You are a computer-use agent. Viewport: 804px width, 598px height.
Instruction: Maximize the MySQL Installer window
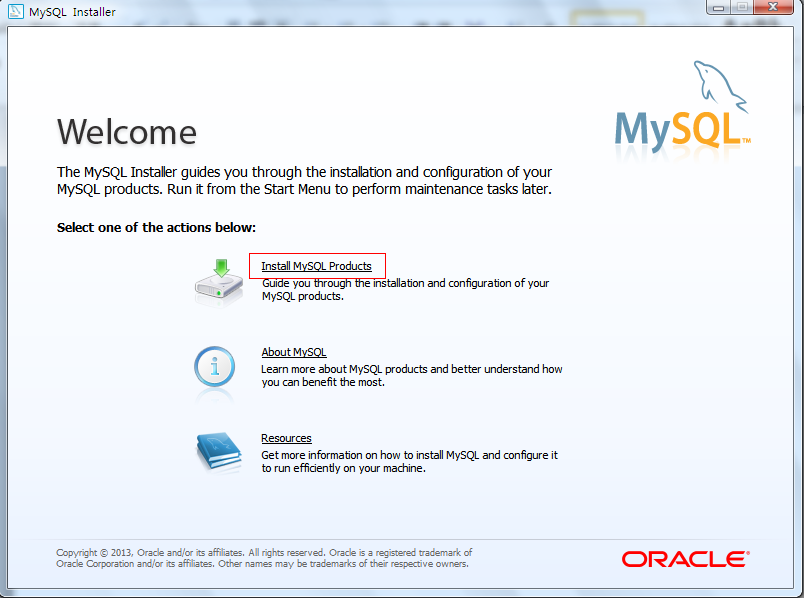(x=741, y=7)
